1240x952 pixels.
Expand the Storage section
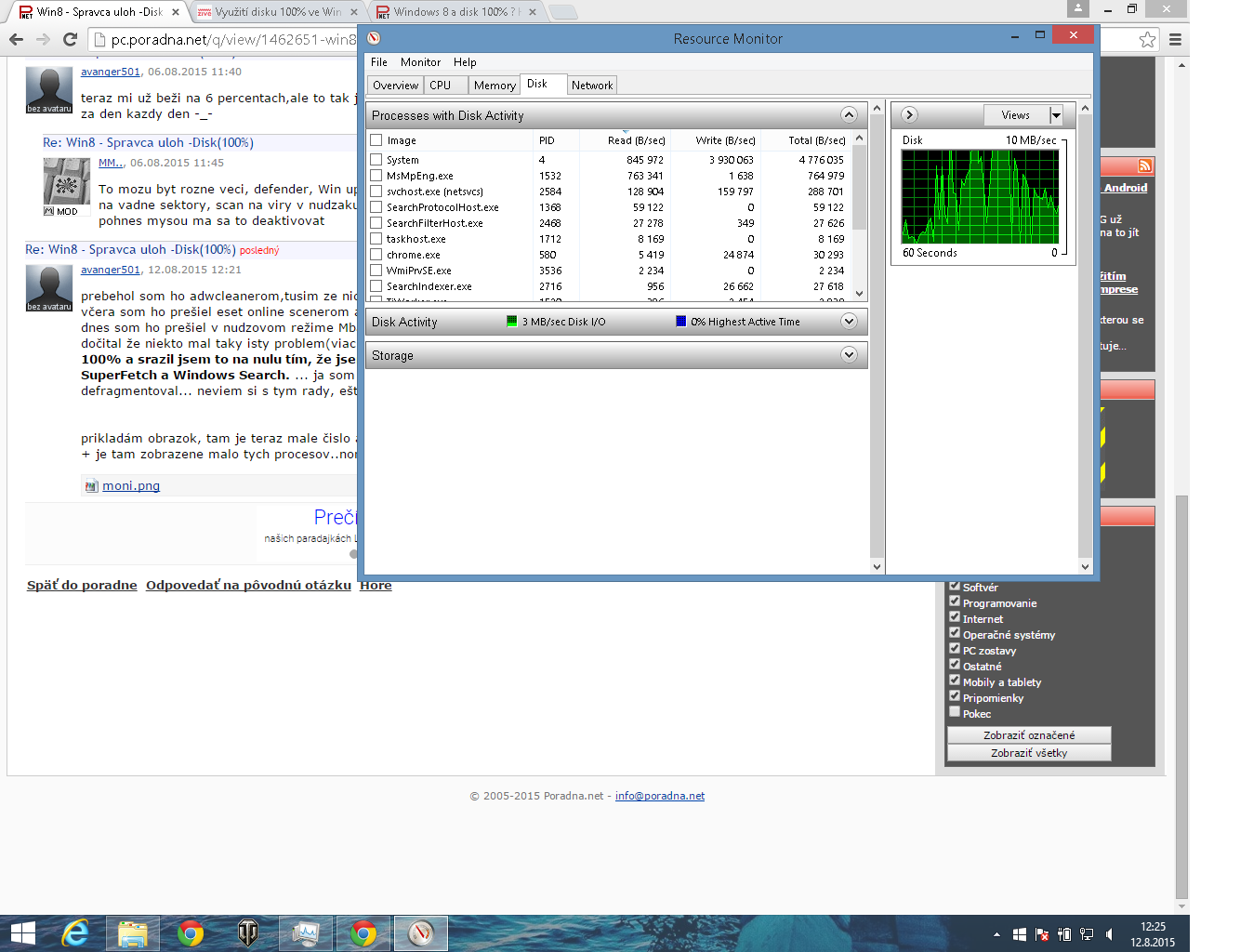point(848,355)
